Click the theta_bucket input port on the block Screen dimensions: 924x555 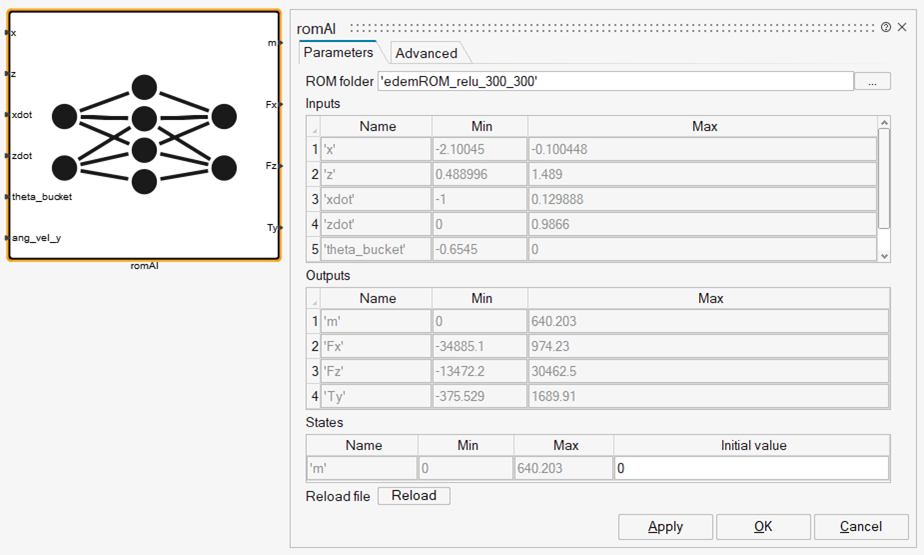pos(8,197)
